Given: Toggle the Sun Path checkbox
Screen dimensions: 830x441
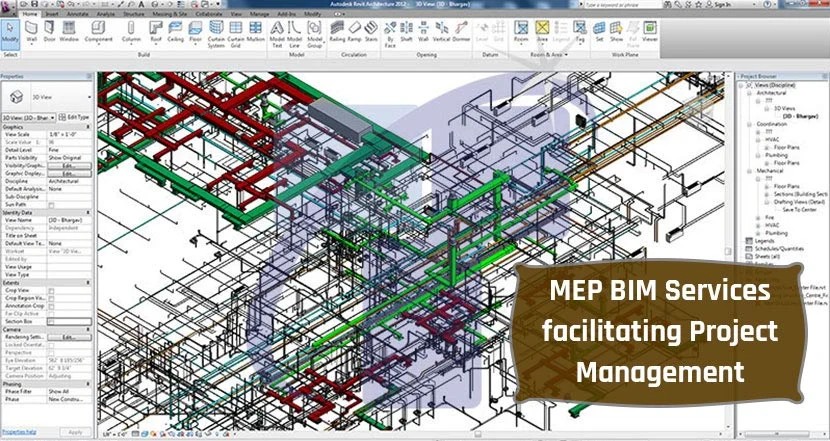Looking at the screenshot, I should click(51, 205).
